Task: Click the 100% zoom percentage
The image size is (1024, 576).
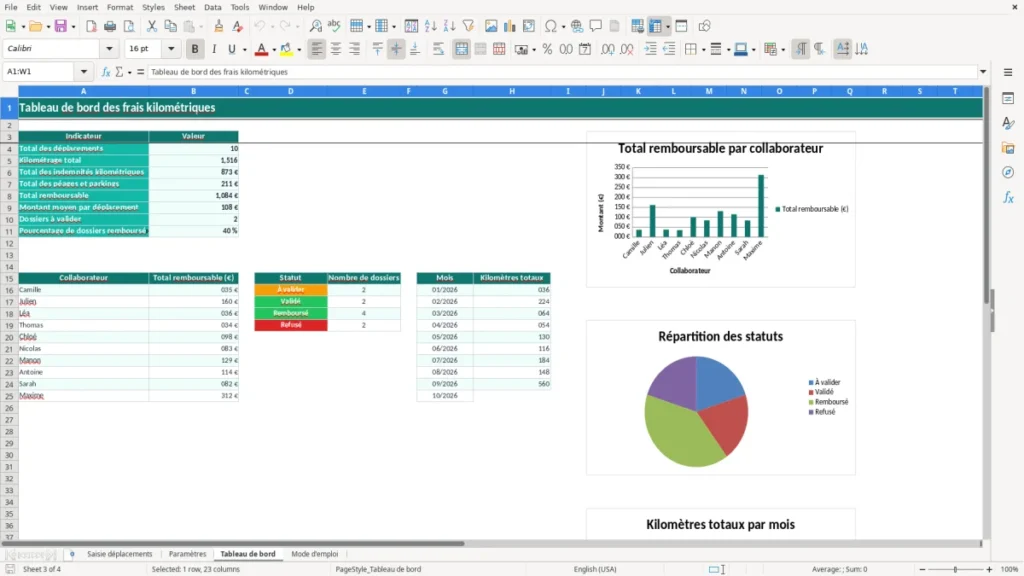Action: point(1010,569)
